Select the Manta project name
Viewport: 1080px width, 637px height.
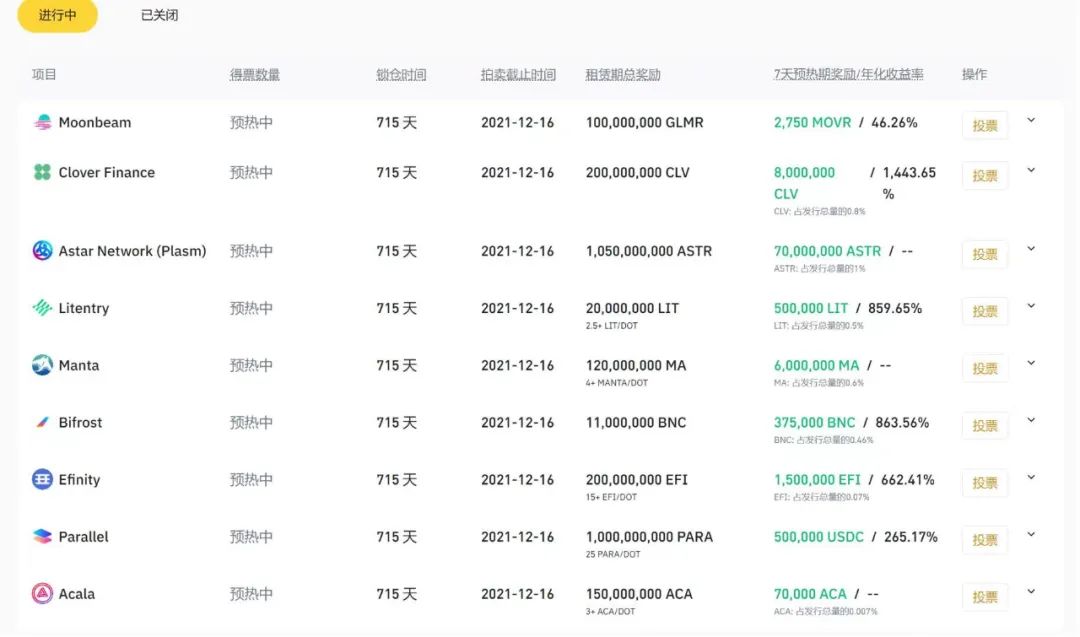pyautogui.click(x=79, y=366)
